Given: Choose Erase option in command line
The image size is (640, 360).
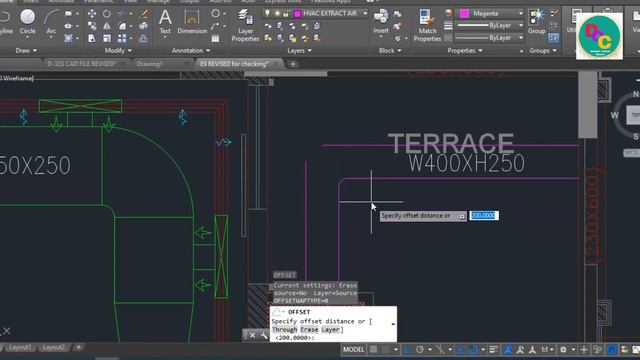Looking at the screenshot, I should pyautogui.click(x=309, y=330).
